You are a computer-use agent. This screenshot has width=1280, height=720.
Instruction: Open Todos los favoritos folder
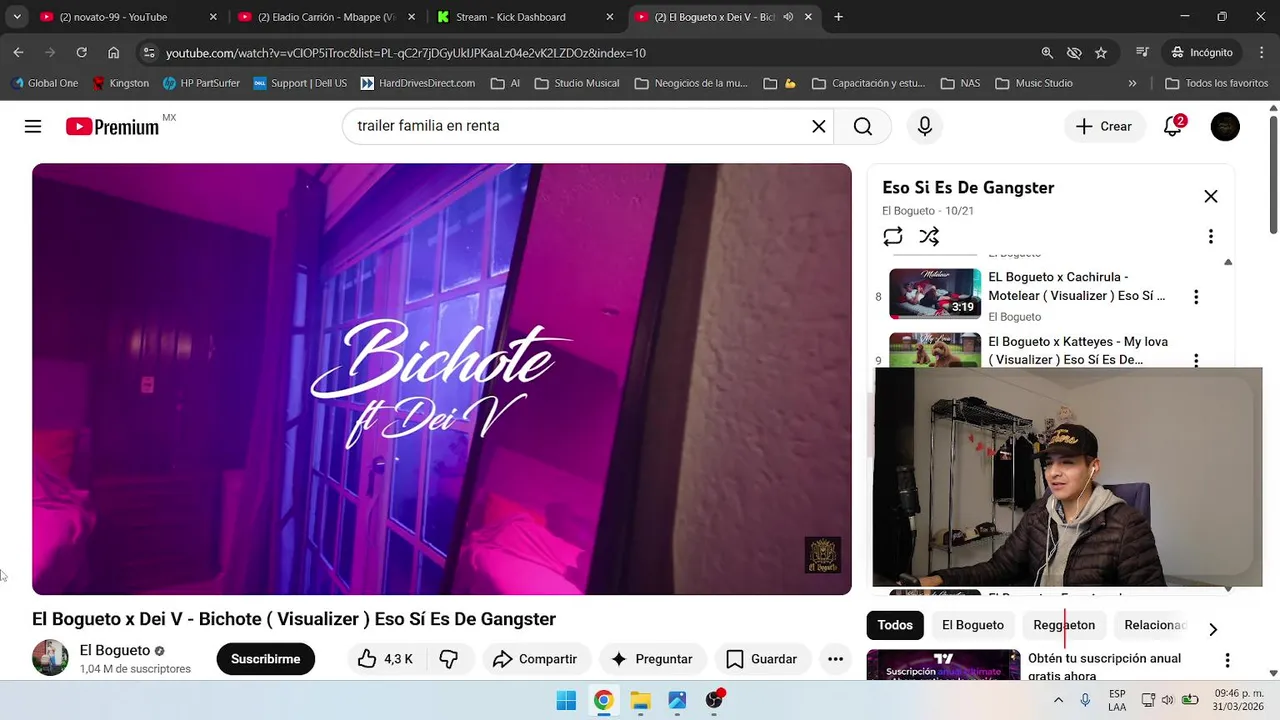point(1217,83)
